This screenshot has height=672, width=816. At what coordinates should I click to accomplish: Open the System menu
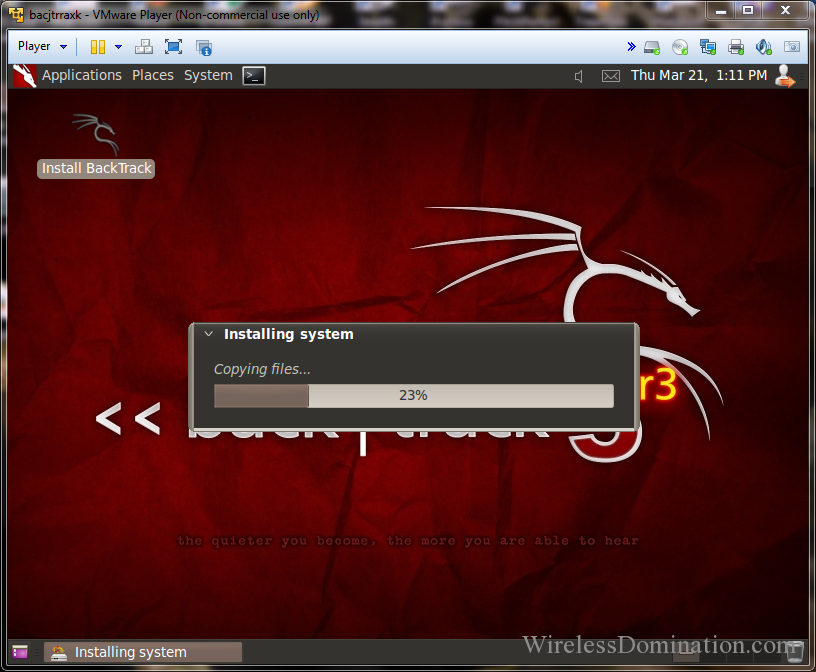(x=208, y=75)
